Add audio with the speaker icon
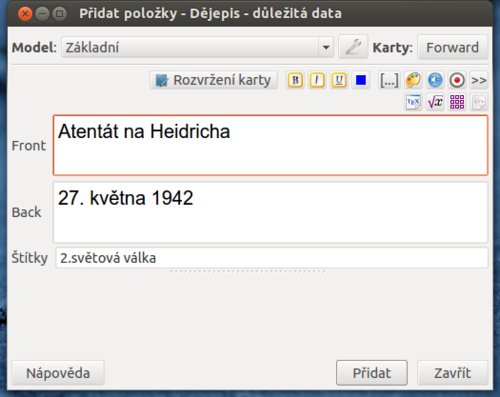This screenshot has width=500, height=397. (435, 80)
